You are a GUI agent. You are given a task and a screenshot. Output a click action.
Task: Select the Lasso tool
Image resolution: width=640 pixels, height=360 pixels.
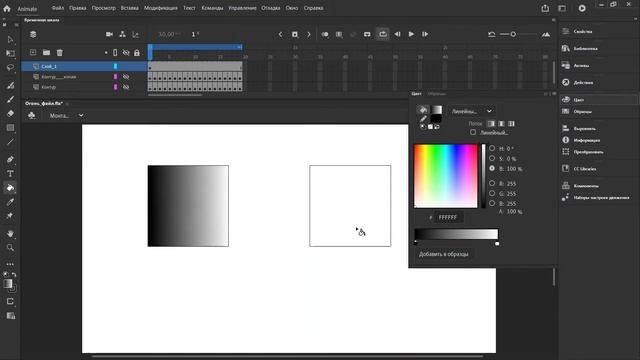(10, 67)
